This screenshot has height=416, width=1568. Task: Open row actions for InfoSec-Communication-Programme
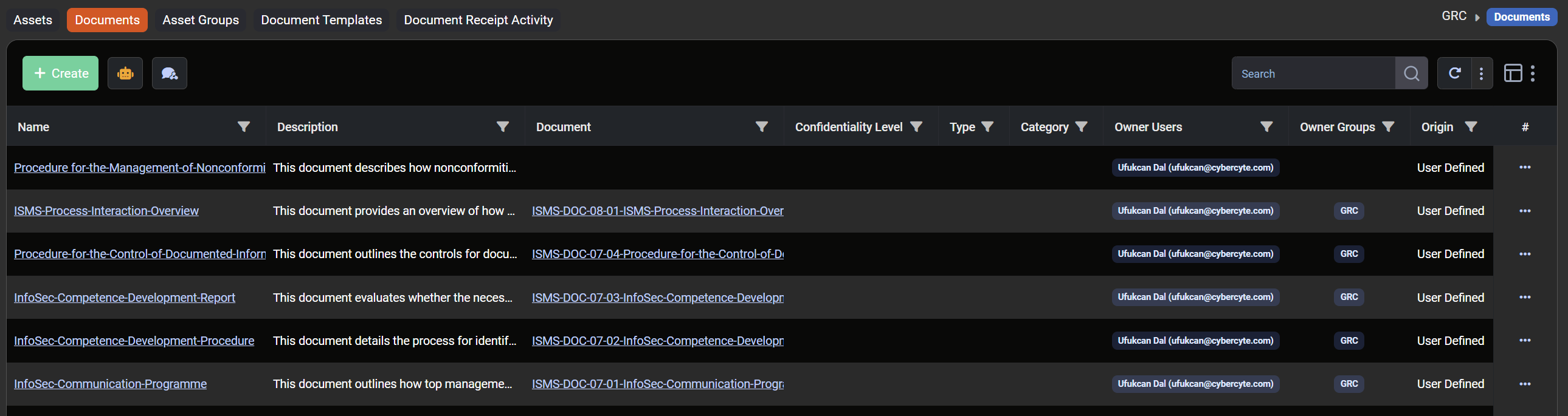coord(1524,384)
